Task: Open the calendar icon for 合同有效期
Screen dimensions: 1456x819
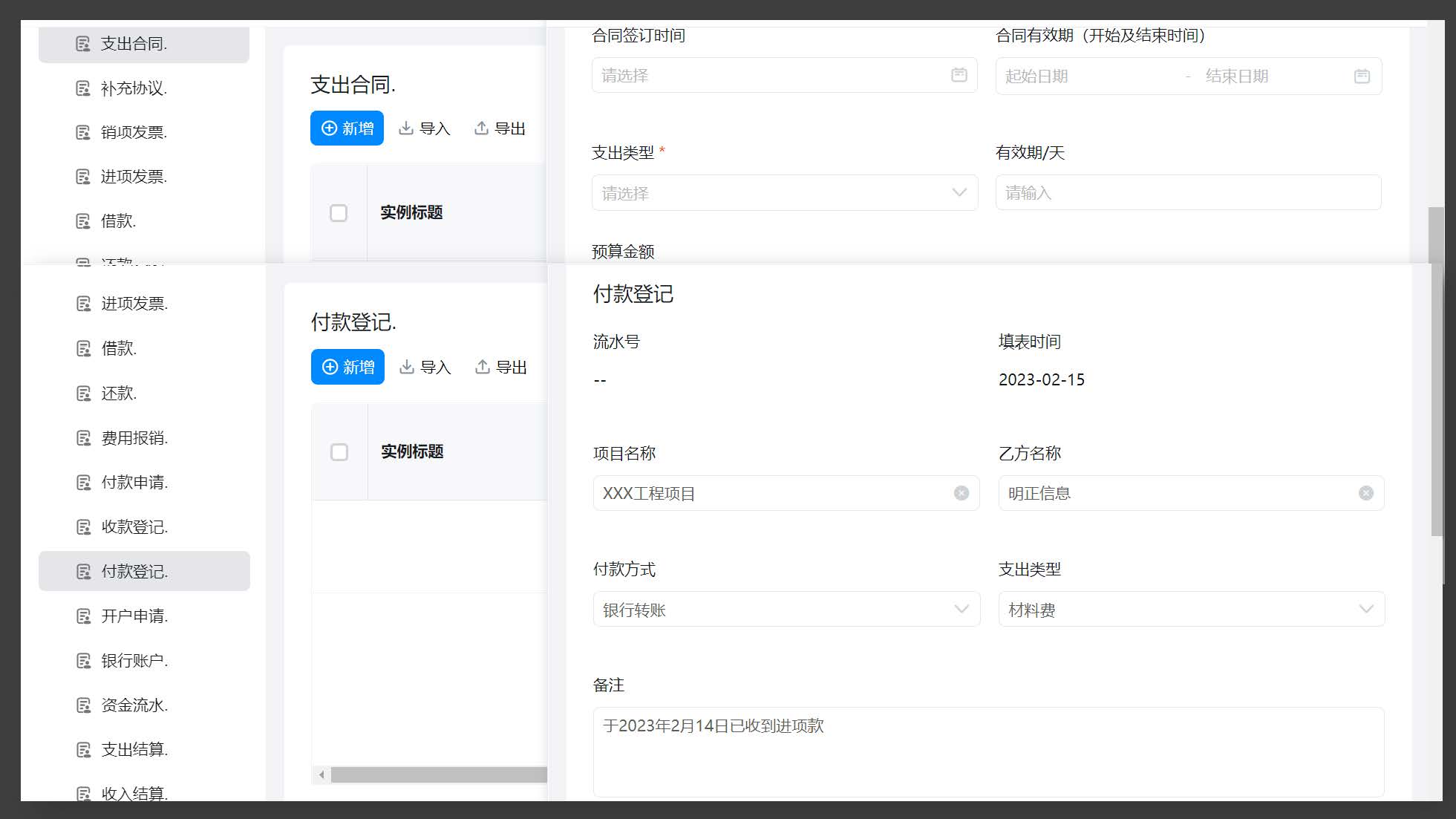Action: coord(1362,75)
